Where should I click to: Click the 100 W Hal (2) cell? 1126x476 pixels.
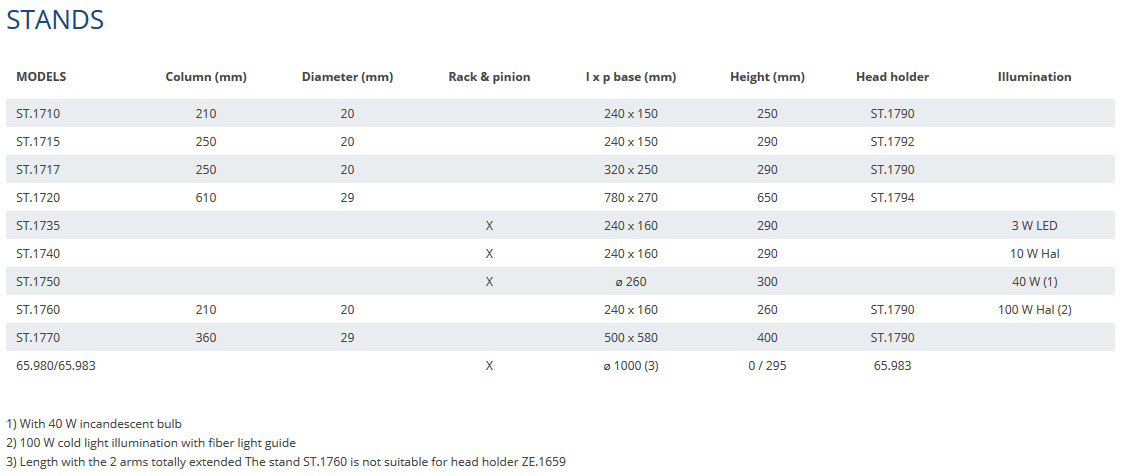pyautogui.click(x=1034, y=309)
